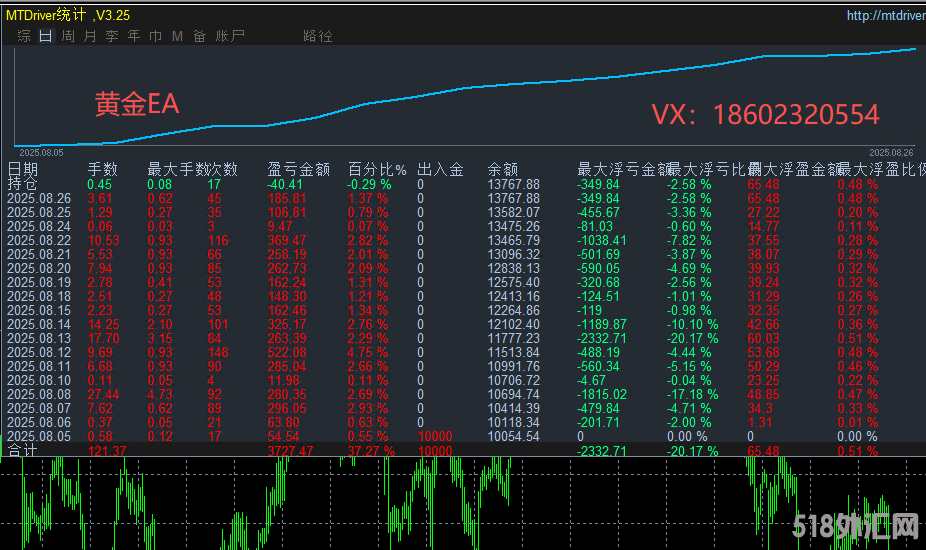The height and width of the screenshot is (550, 926).
Task: Switch to the 综 summary tab
Action: coord(24,36)
